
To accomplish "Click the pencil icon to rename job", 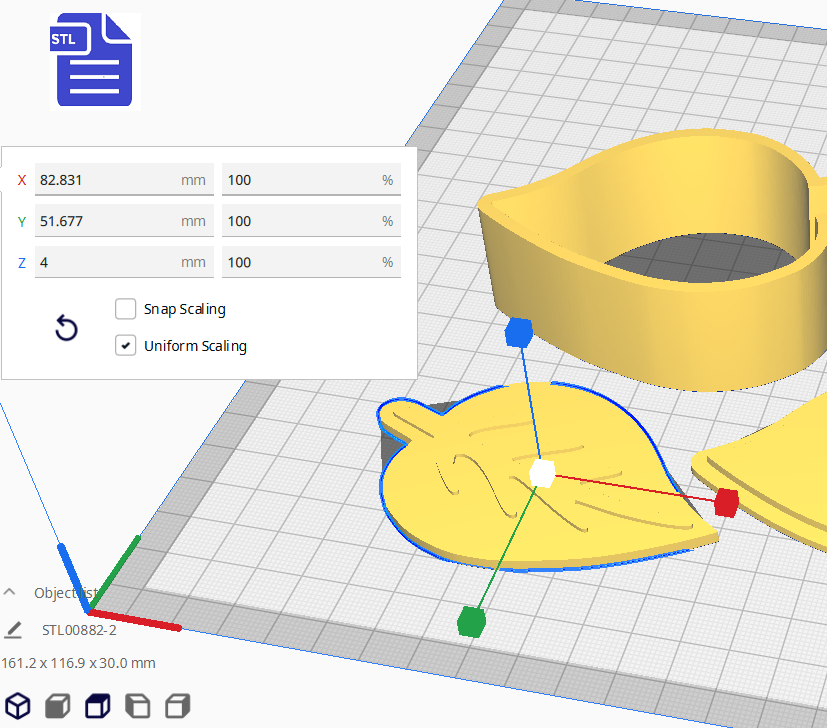I will point(13,630).
